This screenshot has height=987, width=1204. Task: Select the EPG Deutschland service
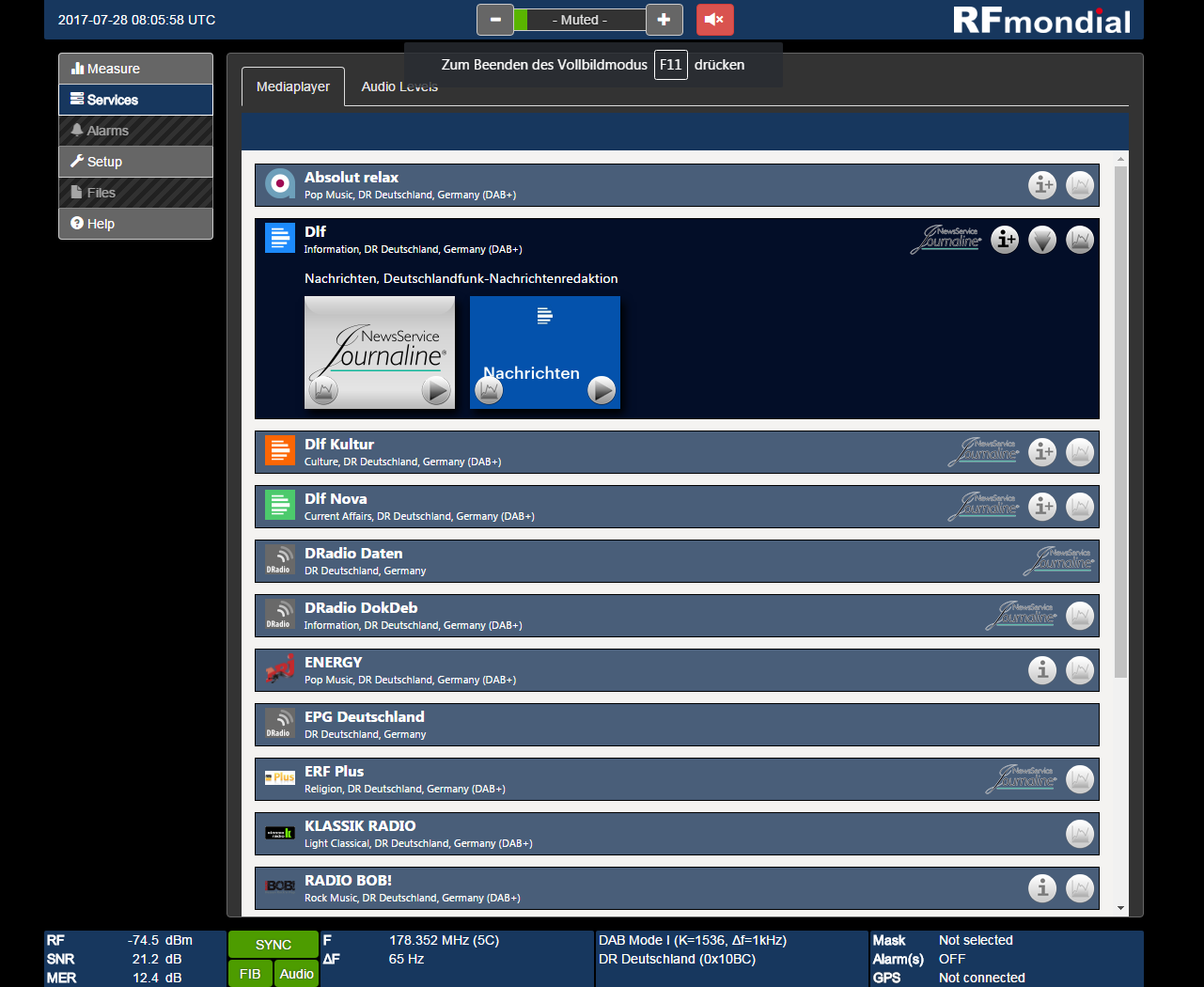pos(677,725)
